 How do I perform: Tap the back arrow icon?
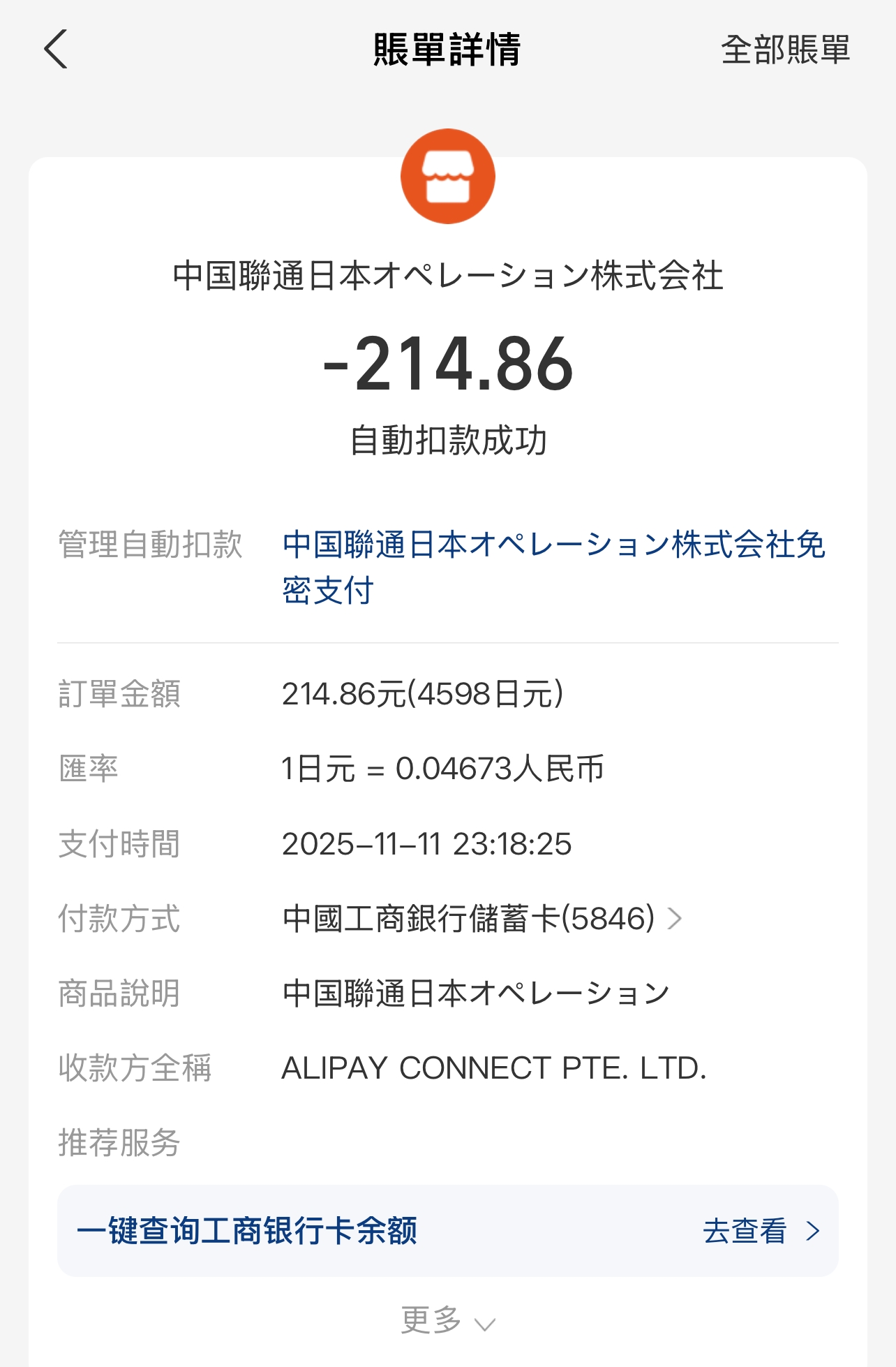pyautogui.click(x=56, y=50)
